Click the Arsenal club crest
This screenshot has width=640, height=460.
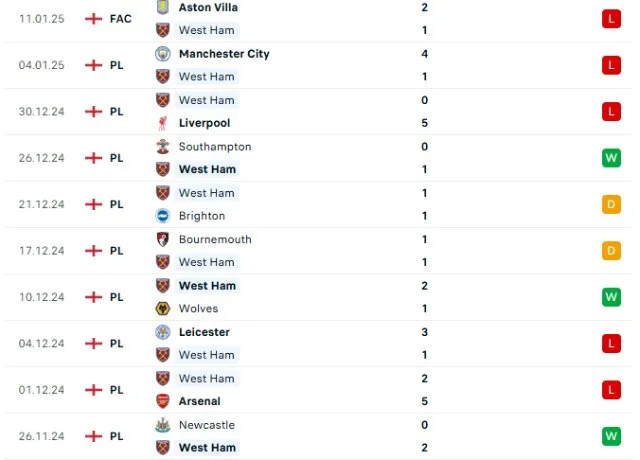click(163, 401)
